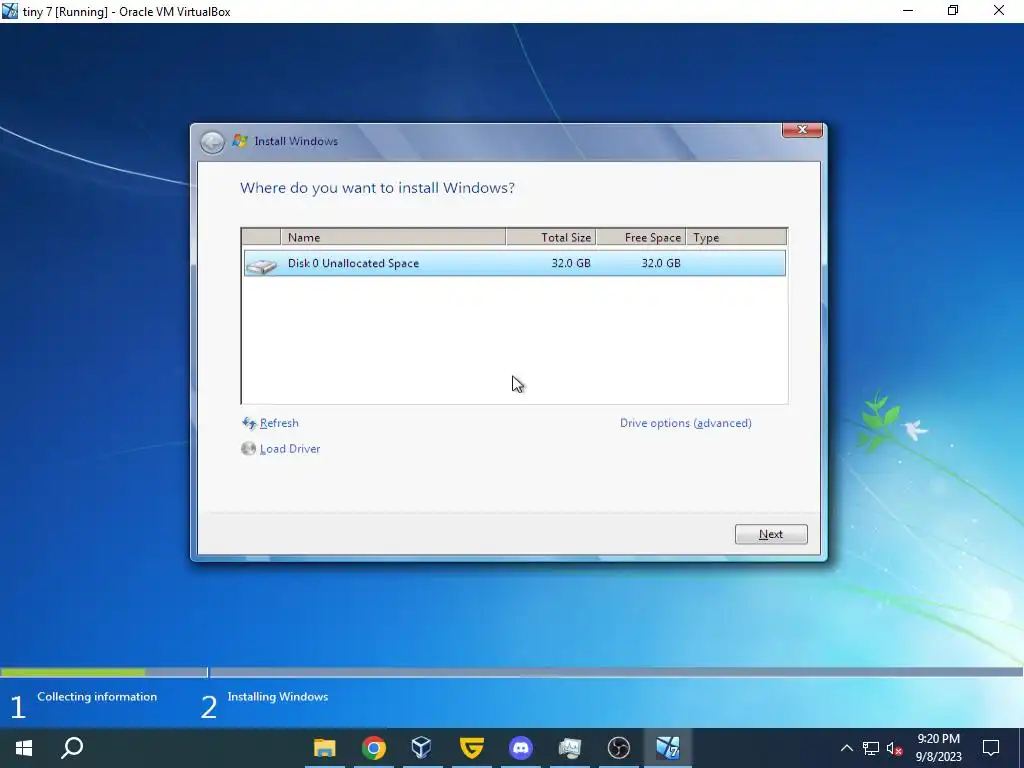Image resolution: width=1024 pixels, height=768 pixels.
Task: Click the Refresh link
Action: [279, 423]
